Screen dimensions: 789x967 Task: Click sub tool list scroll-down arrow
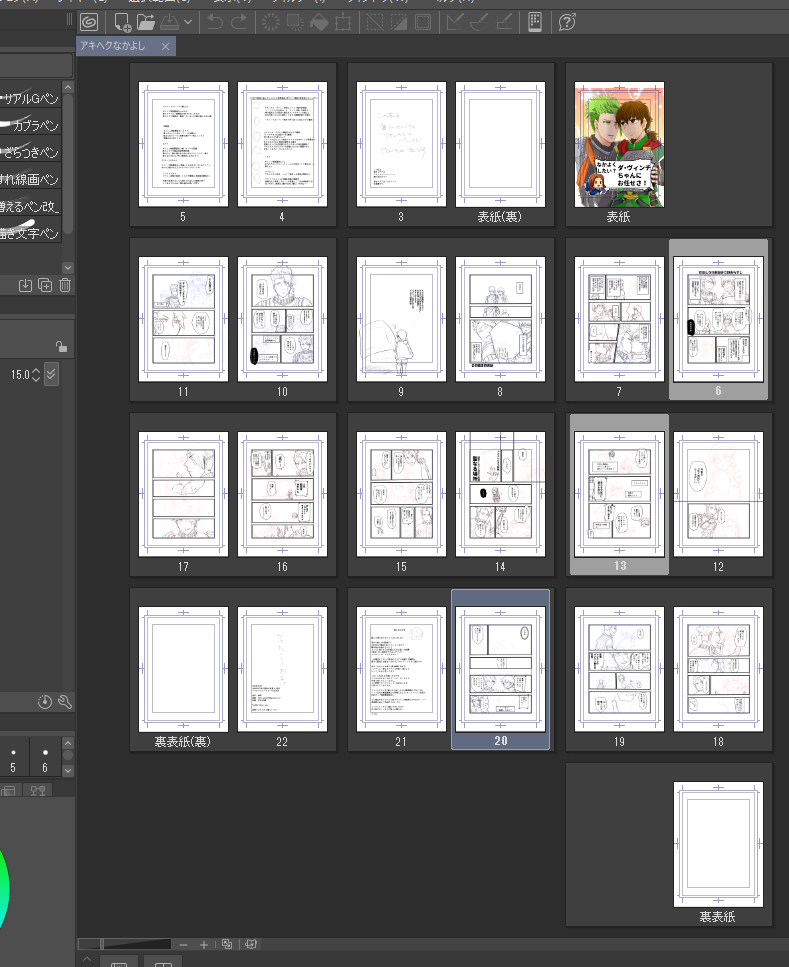pyautogui.click(x=68, y=268)
